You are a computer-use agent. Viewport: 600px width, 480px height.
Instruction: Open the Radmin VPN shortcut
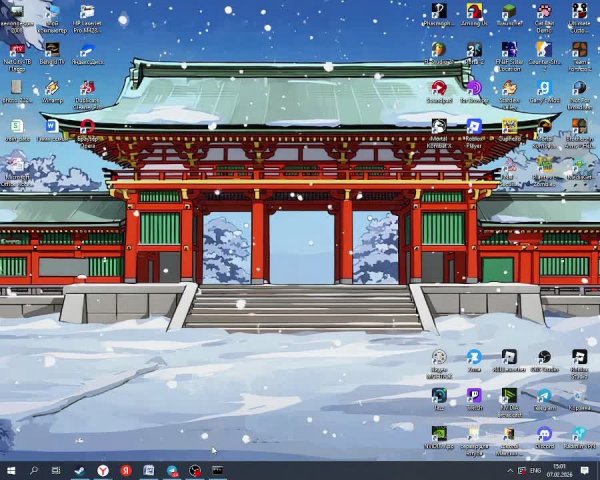pos(579,438)
